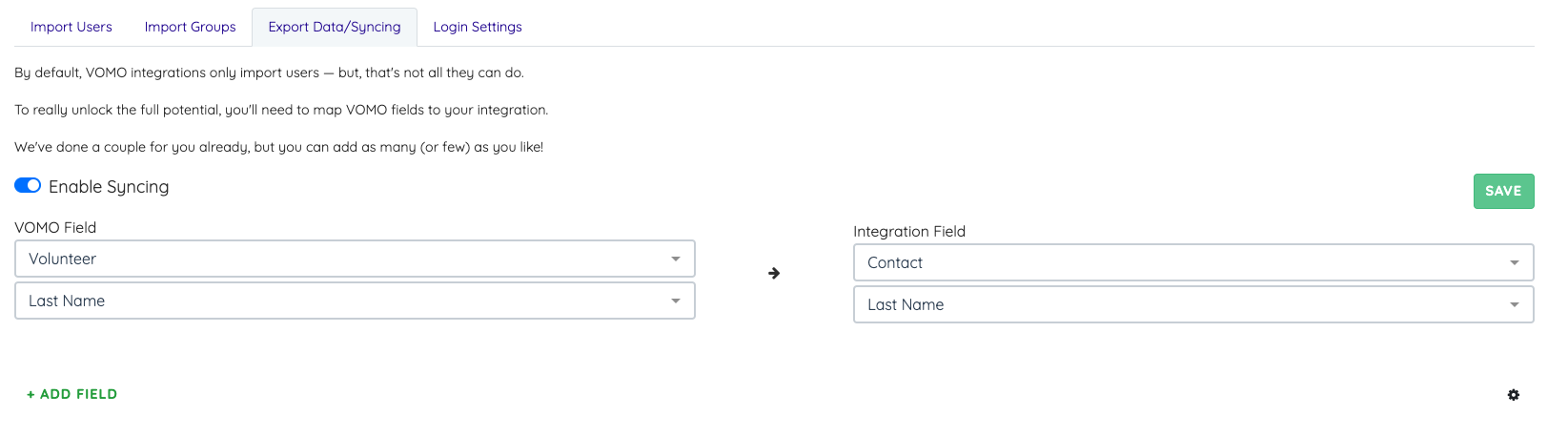The image size is (1568, 436).
Task: Add a new mapping with + ADD FIELD
Action: [x=72, y=394]
